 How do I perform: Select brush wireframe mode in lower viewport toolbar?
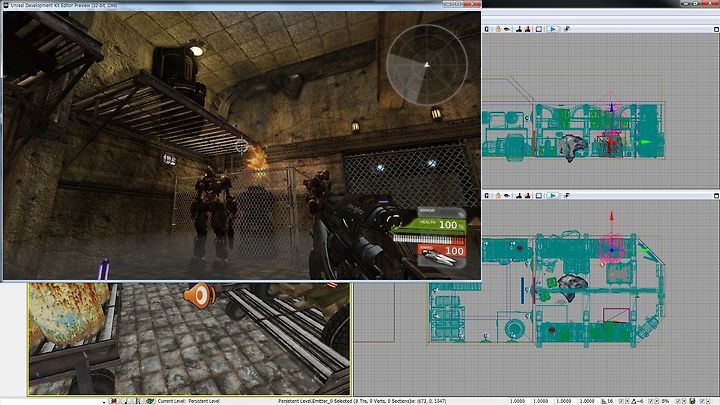click(x=519, y=196)
